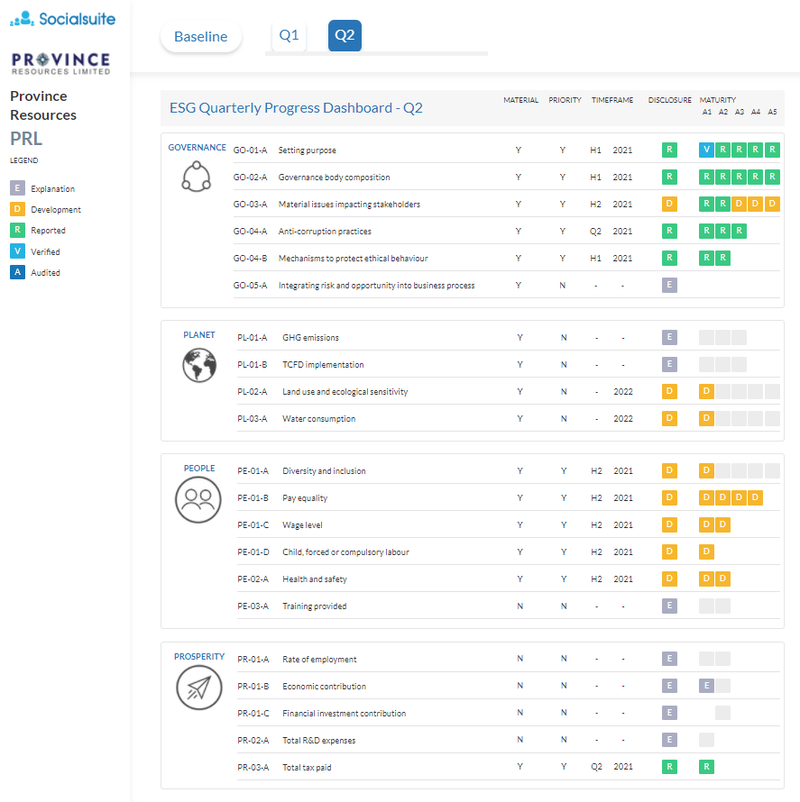Click the GO-03-A code
The height and width of the screenshot is (802, 800).
250,205
